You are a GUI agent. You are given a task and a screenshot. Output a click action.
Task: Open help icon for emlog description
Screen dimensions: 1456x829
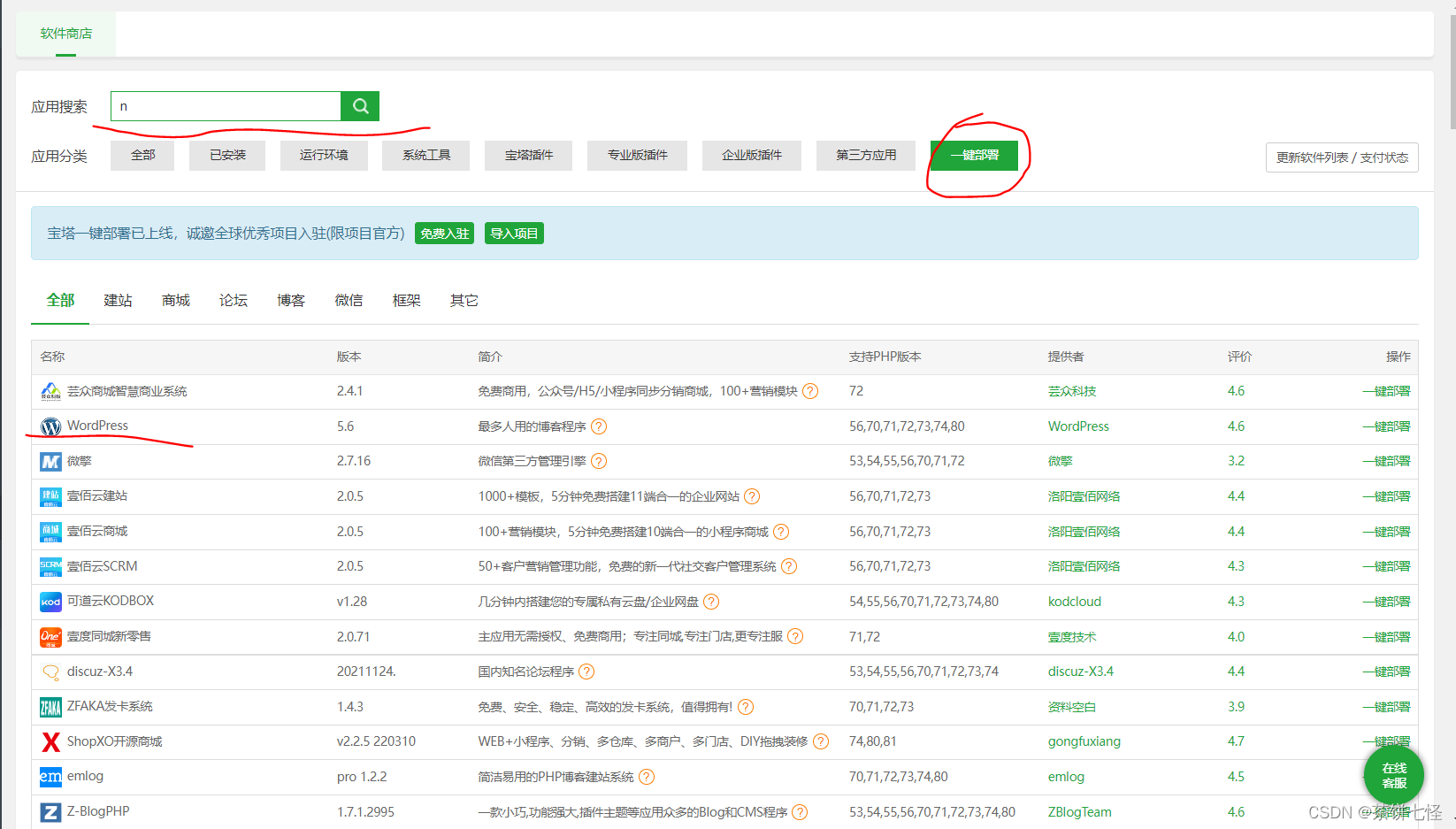(x=647, y=777)
